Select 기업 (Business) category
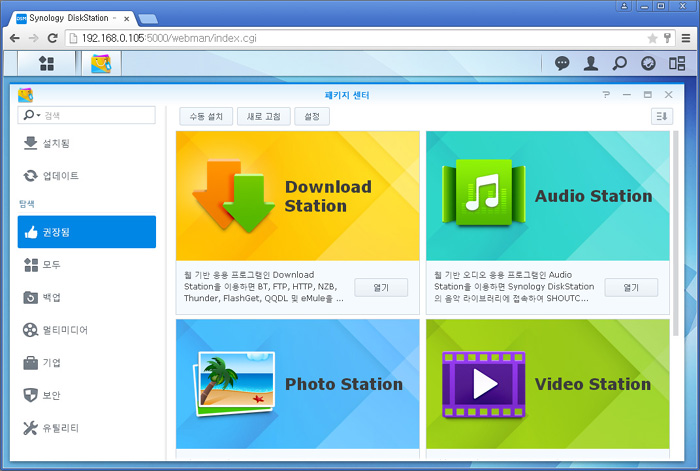 tap(87, 363)
